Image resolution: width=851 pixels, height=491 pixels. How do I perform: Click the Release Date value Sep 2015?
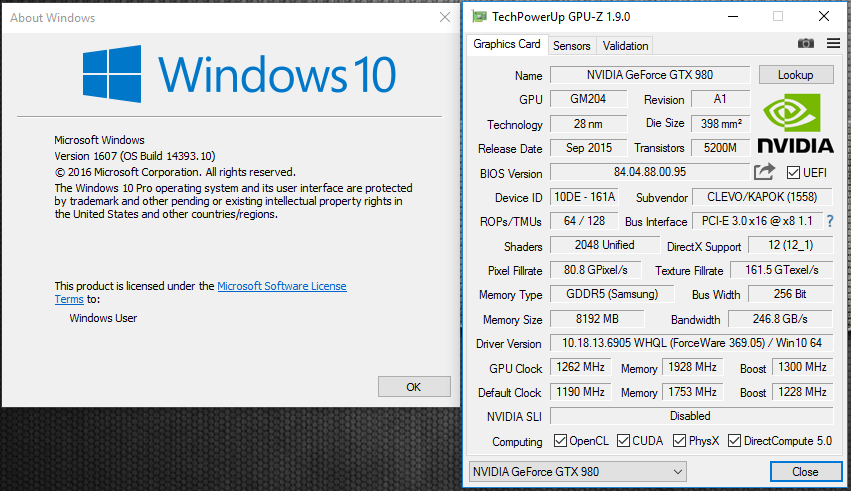588,148
